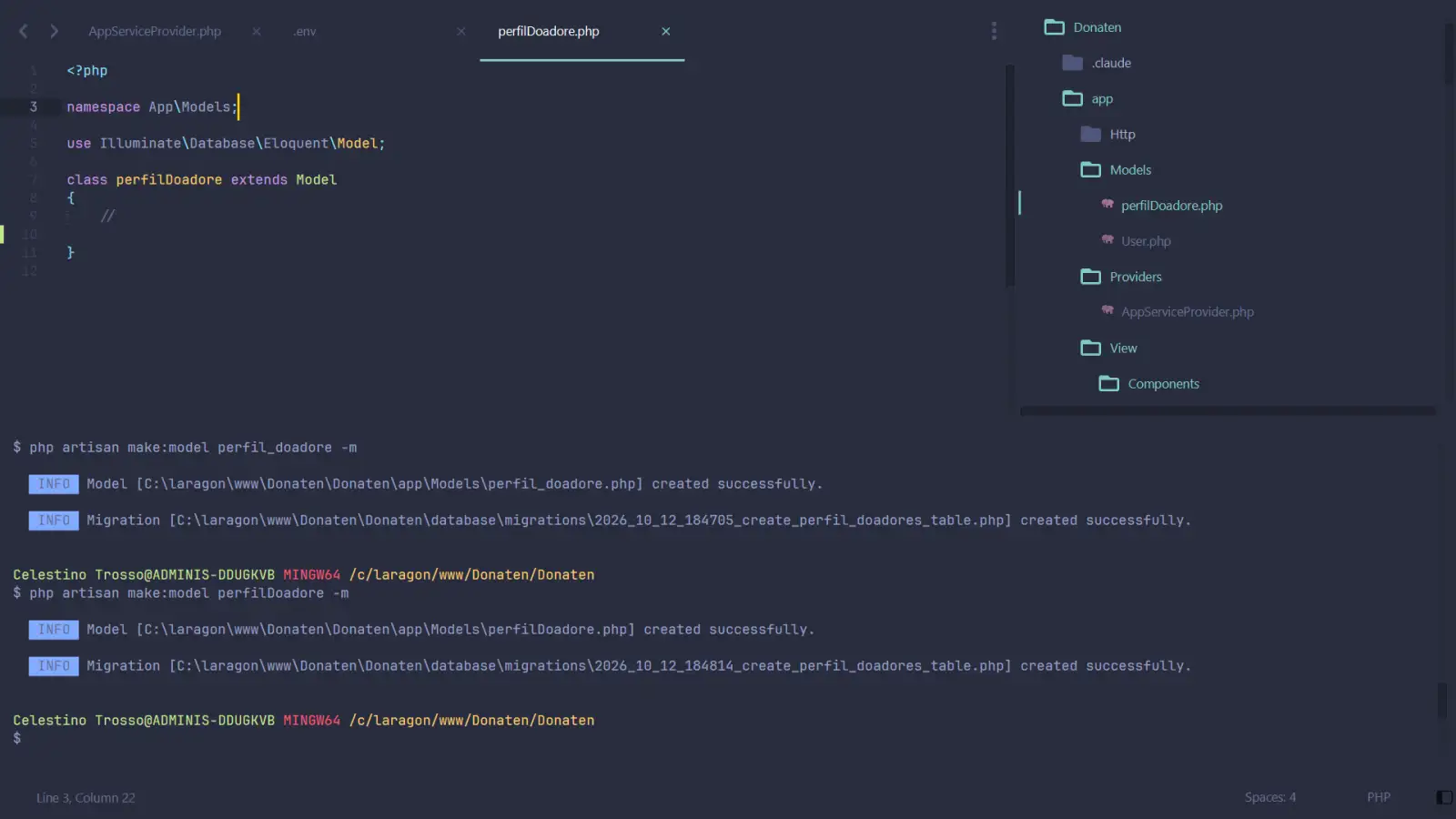Click the PHP icon beside User.php
Screen dimensions: 1456x819
(x=1107, y=239)
